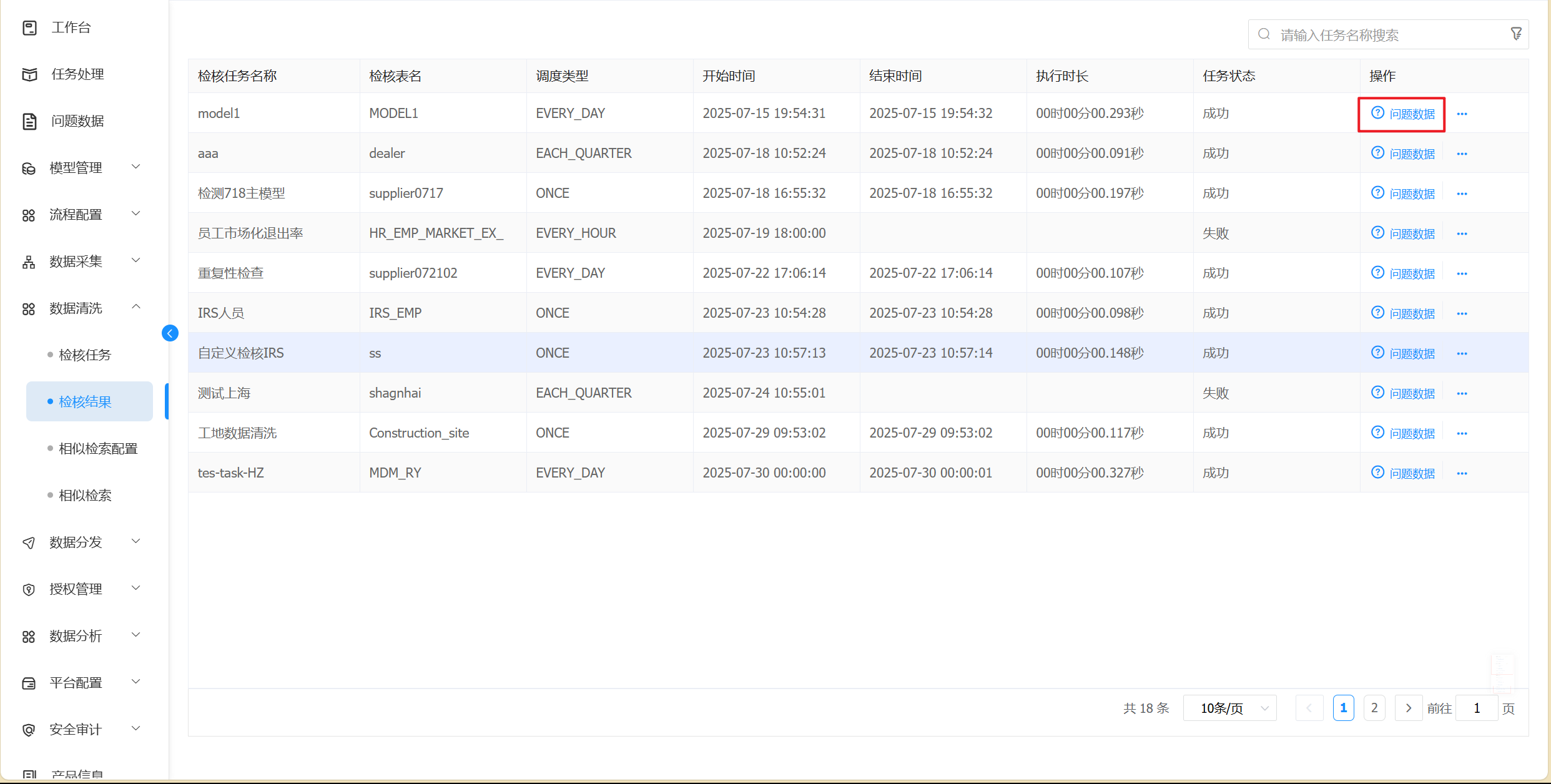Open the 相似检索配置 submenu item

coord(98,449)
